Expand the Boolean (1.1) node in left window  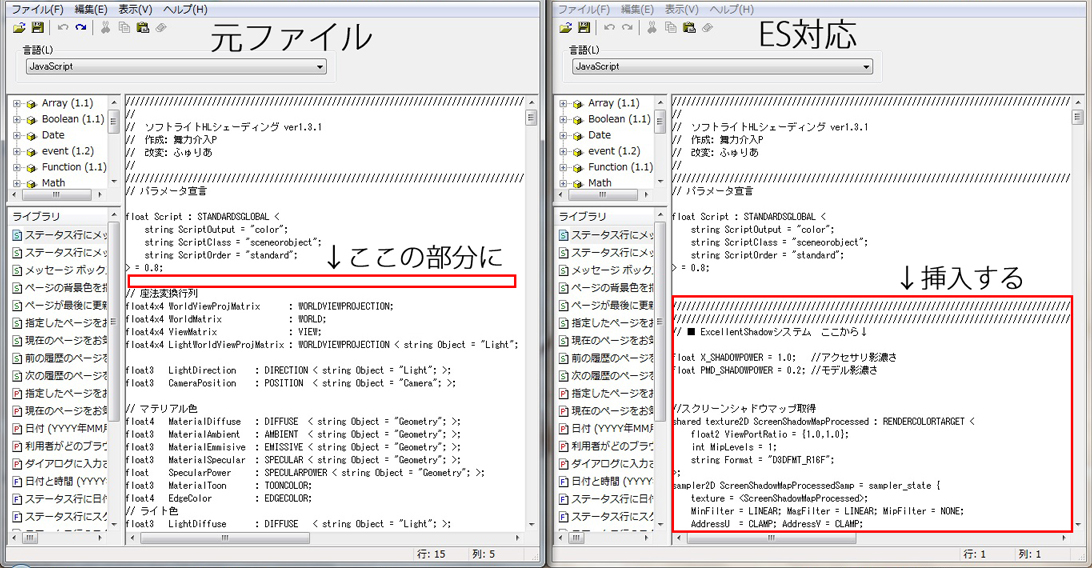pyautogui.click(x=17, y=120)
